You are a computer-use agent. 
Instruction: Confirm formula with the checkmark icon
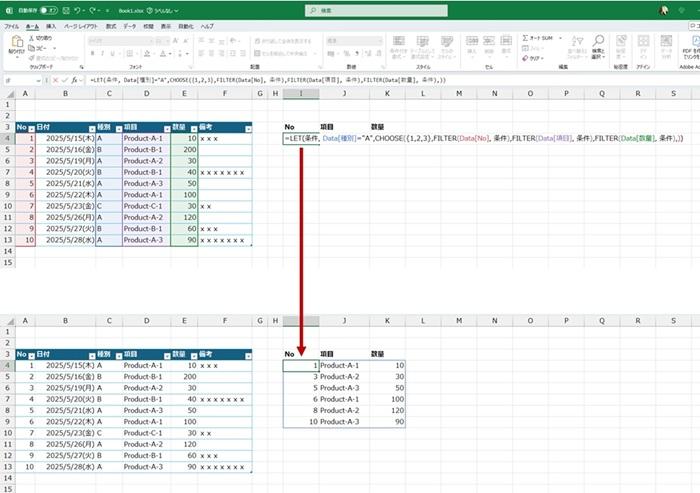[x=63, y=78]
